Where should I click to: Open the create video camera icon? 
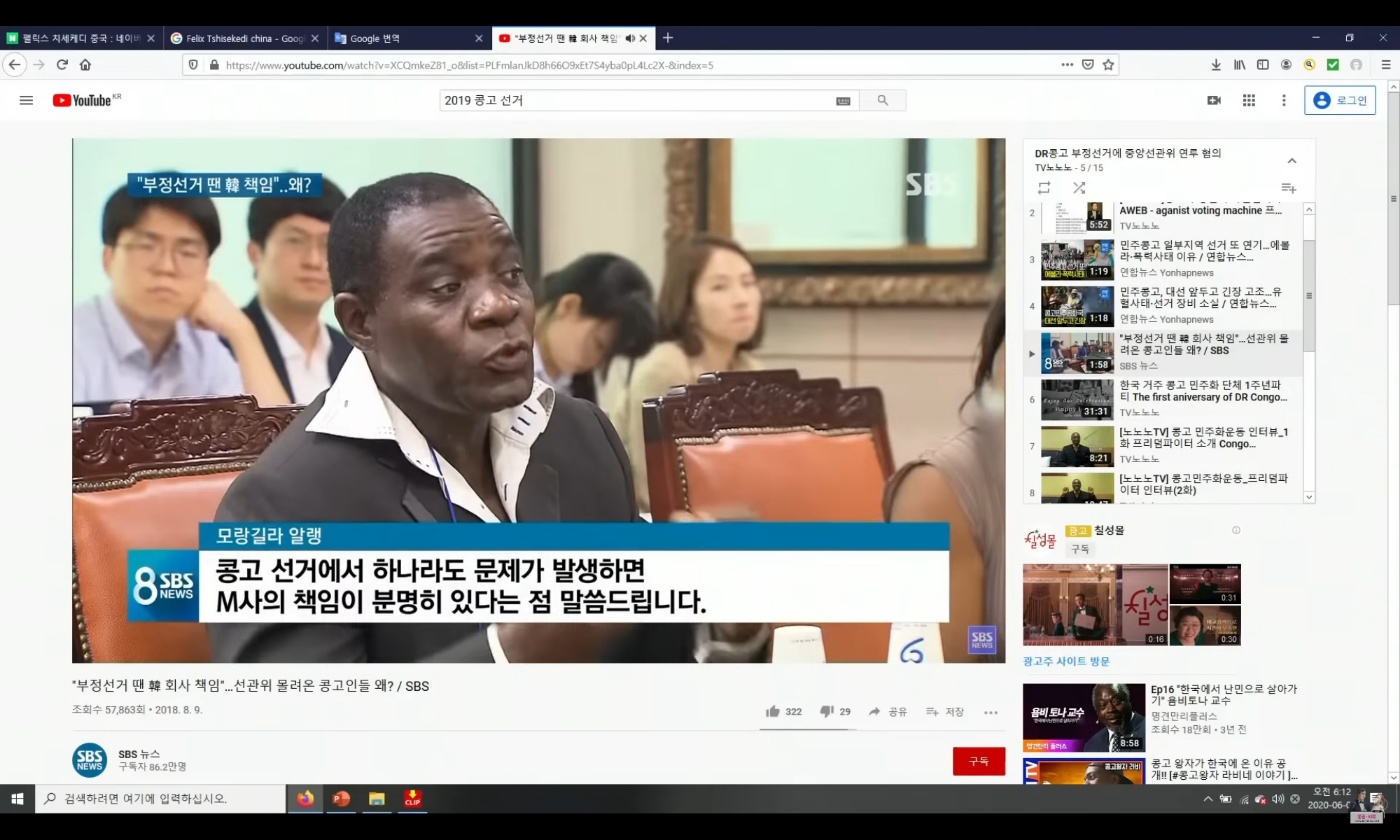click(1214, 100)
